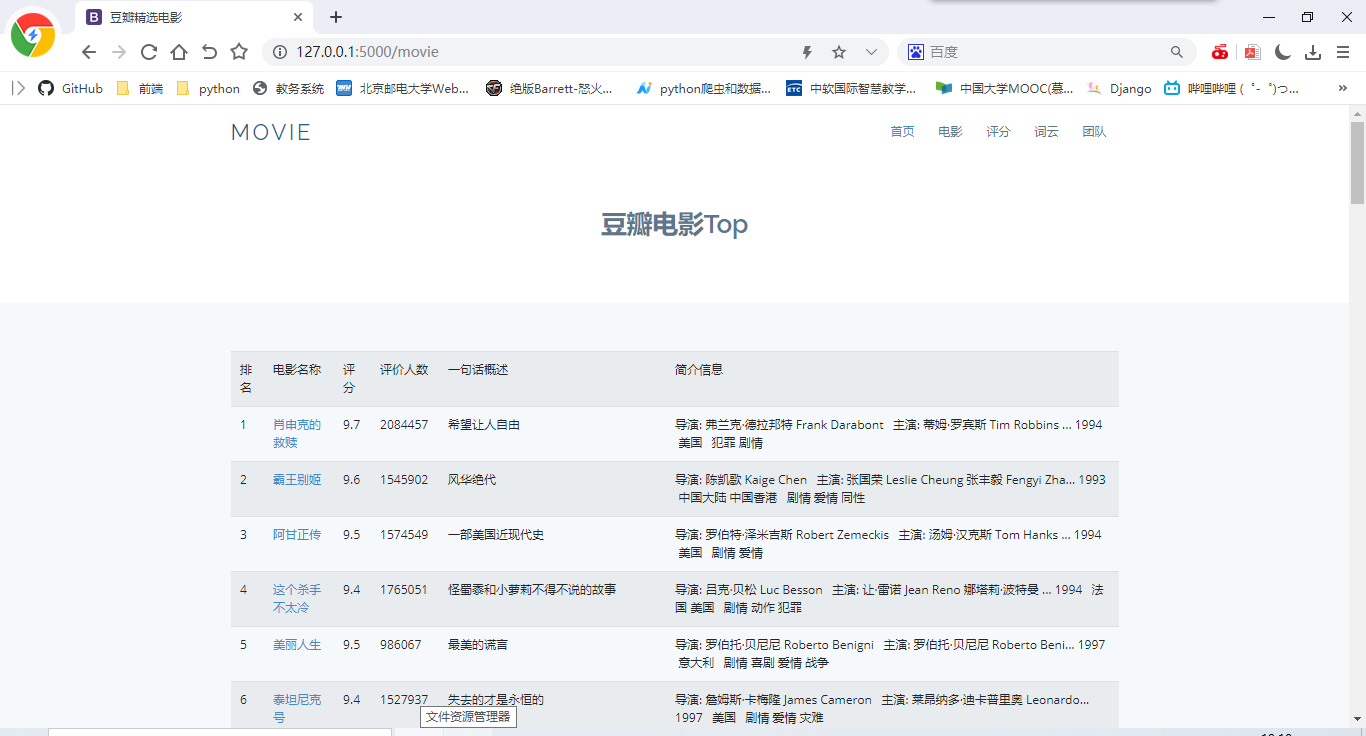Open the 阿甘正传 movie link

297,535
